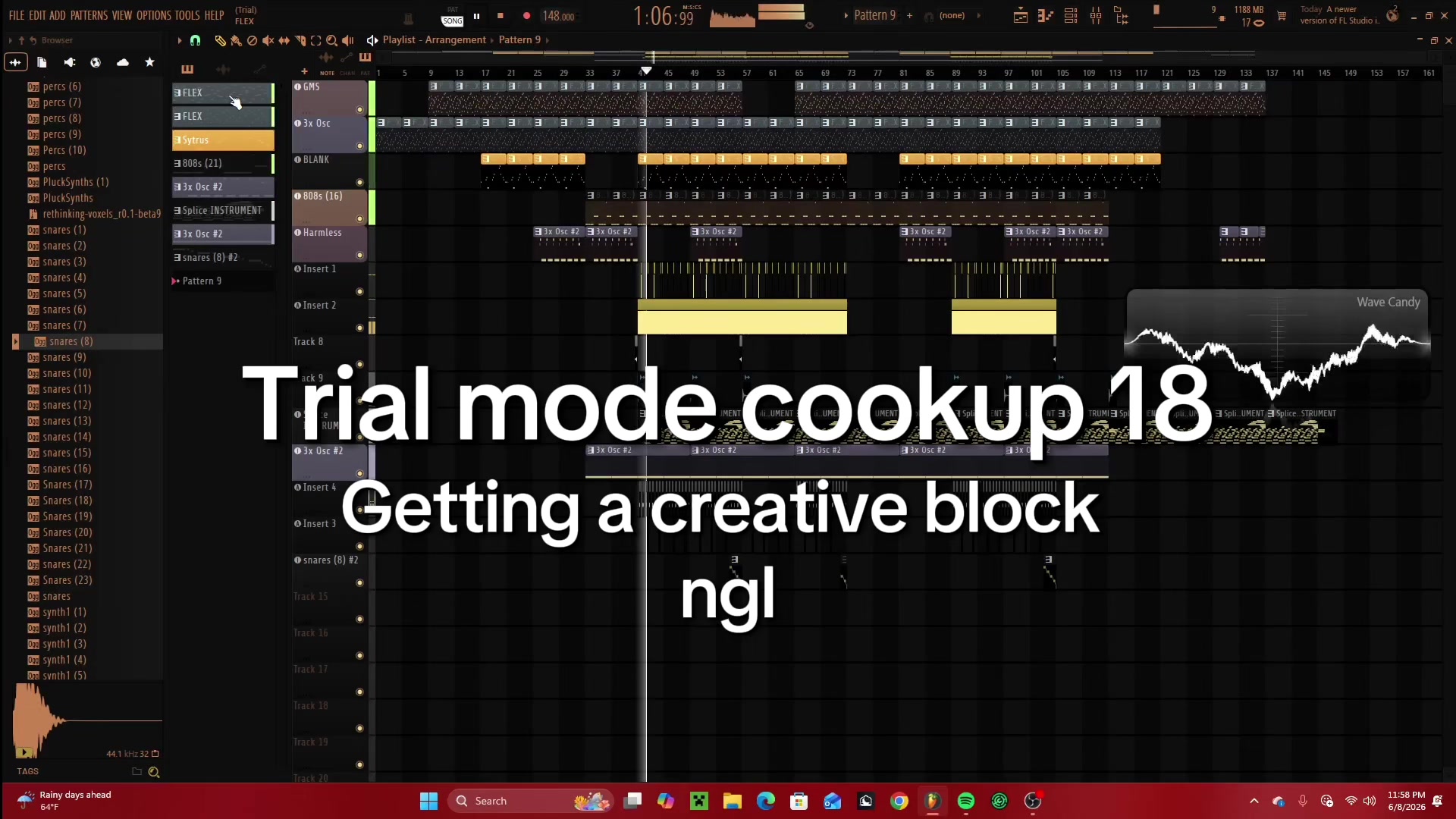This screenshot has width=1456, height=819.
Task: Select the Slip tool in playlist toolbar
Action: [x=284, y=40]
